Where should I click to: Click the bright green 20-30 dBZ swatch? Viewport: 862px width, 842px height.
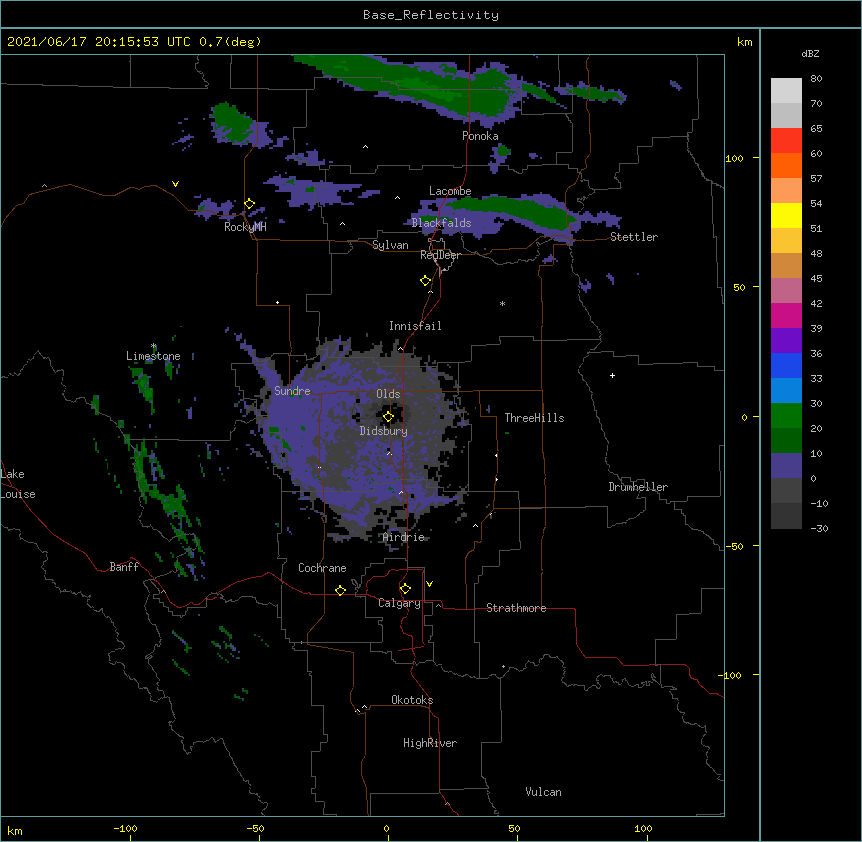tap(786, 416)
